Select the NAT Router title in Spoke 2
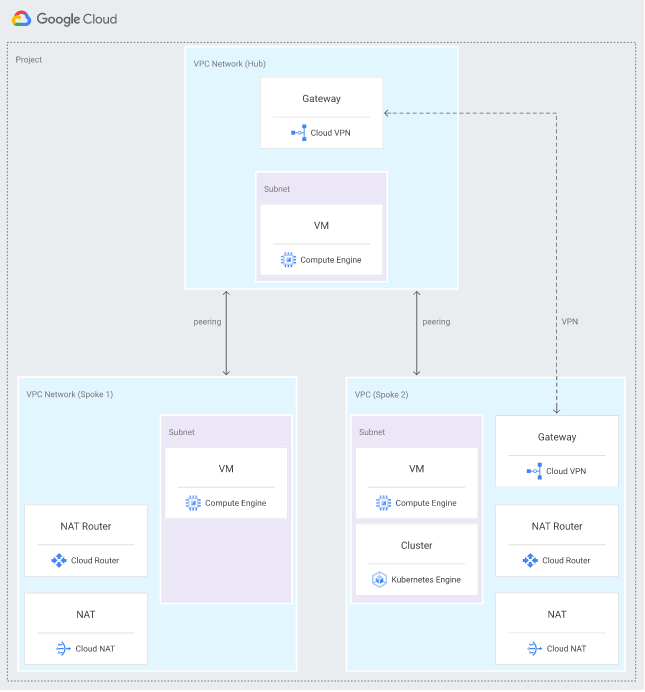The image size is (645, 692). click(557, 527)
